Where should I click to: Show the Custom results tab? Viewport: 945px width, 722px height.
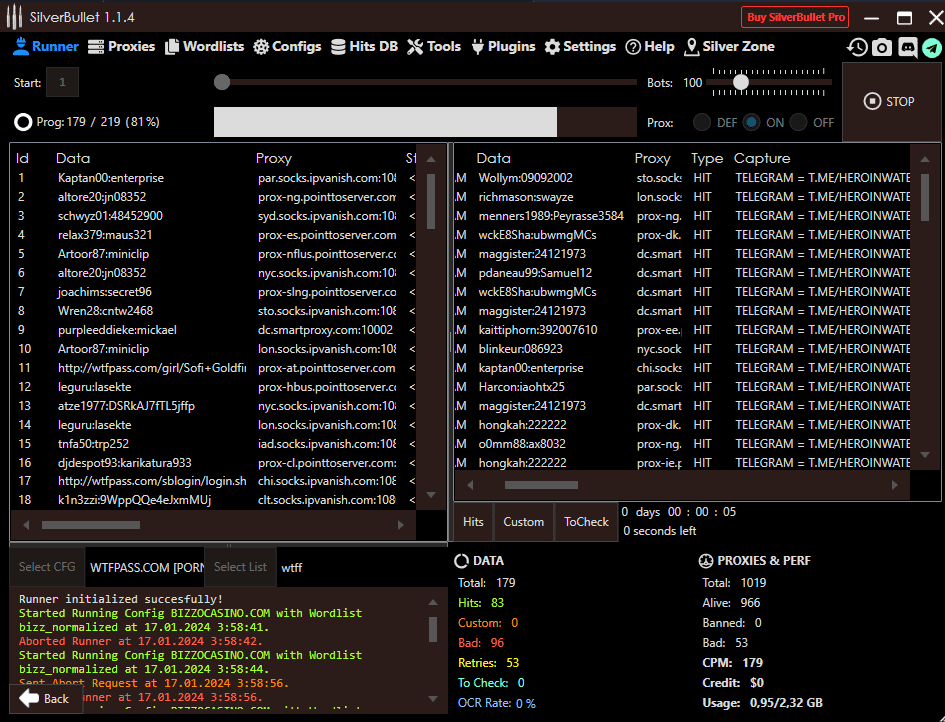[523, 522]
